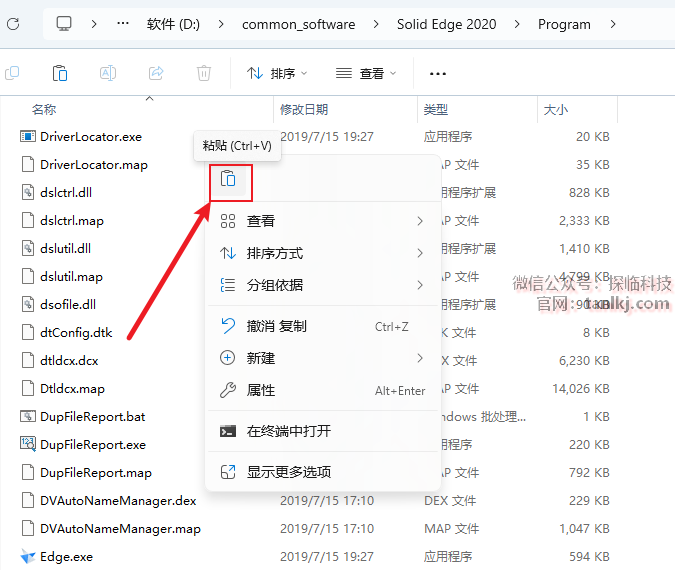Expand chevron after the This PC icon
Viewport: 675px width, 578px height.
pyautogui.click(x=93, y=24)
